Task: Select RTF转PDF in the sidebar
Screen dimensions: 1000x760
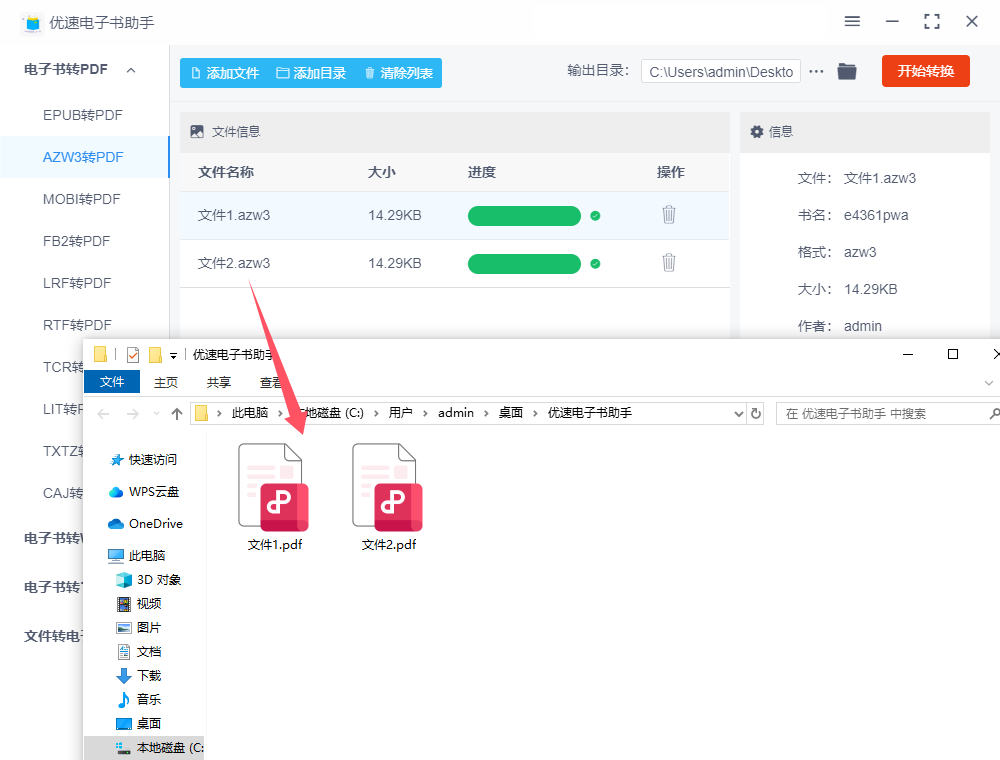Action: coord(77,326)
